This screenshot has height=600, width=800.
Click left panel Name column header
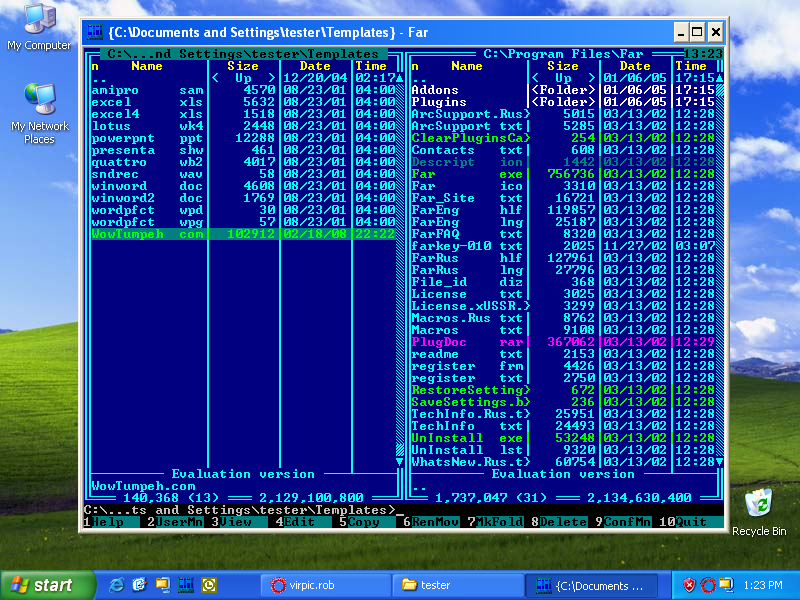pos(147,66)
